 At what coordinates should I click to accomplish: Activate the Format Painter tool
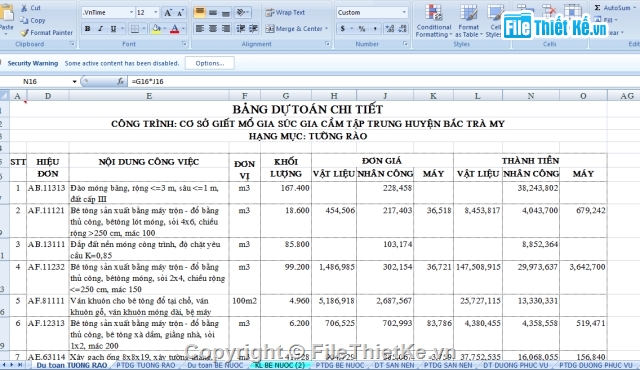point(47,32)
